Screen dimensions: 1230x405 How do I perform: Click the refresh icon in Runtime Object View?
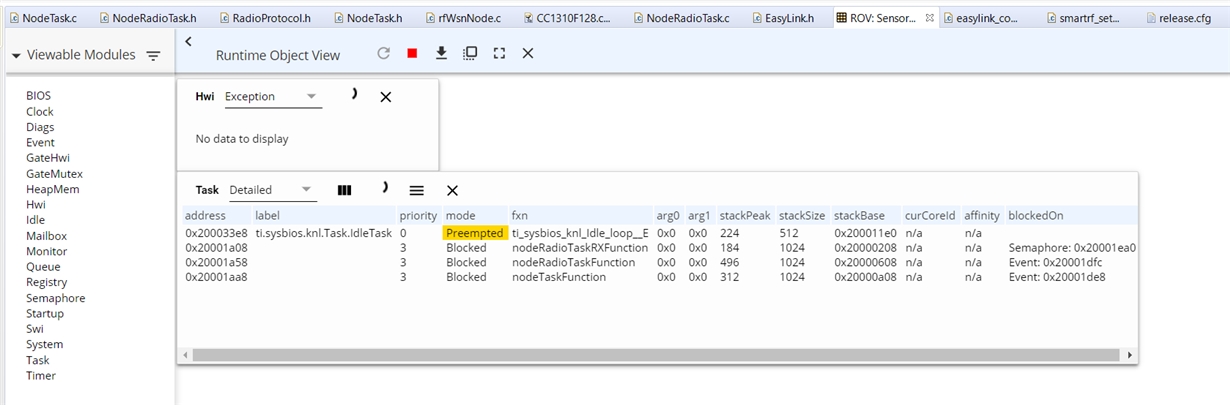point(383,54)
